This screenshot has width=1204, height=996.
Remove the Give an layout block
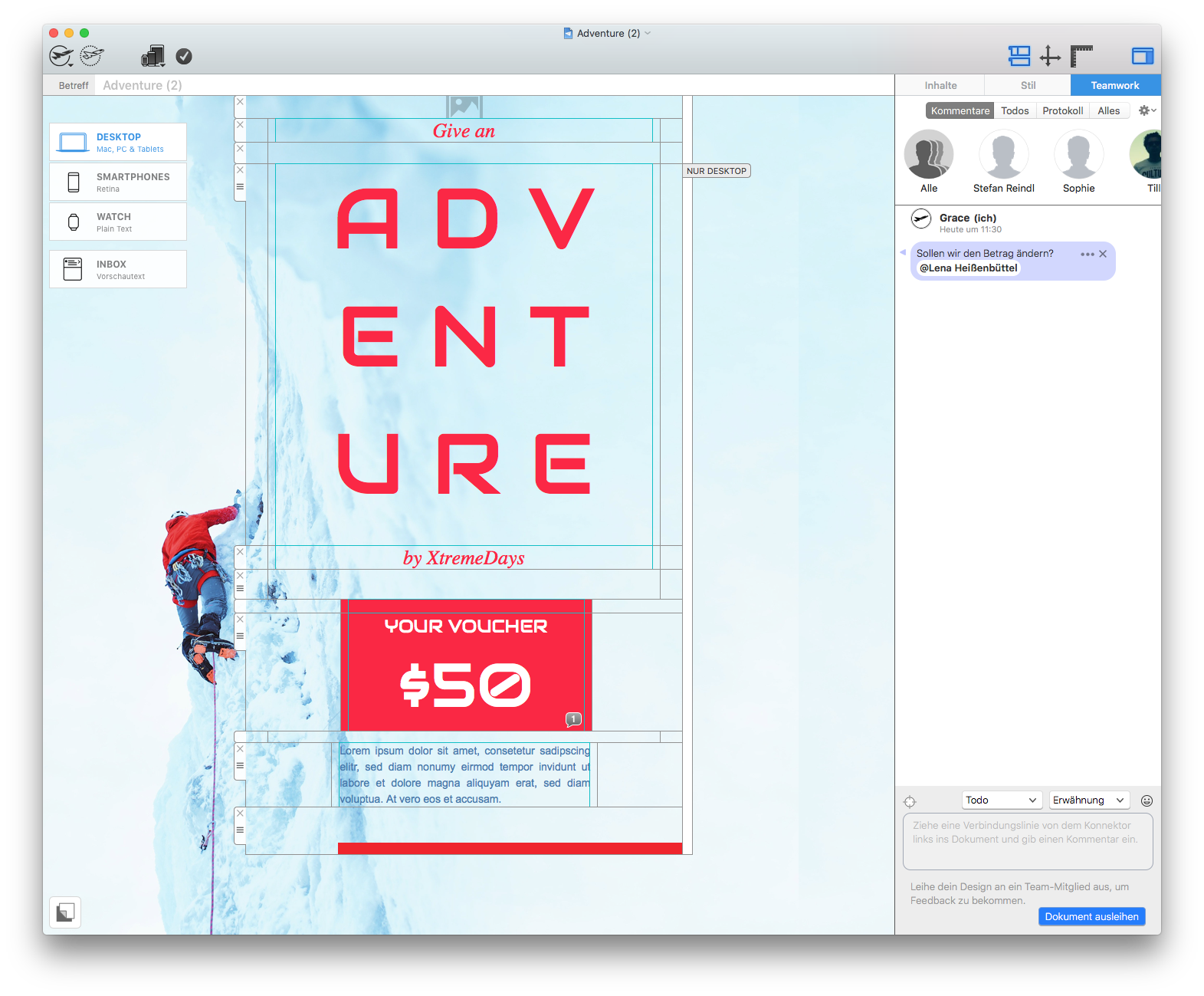[240, 125]
